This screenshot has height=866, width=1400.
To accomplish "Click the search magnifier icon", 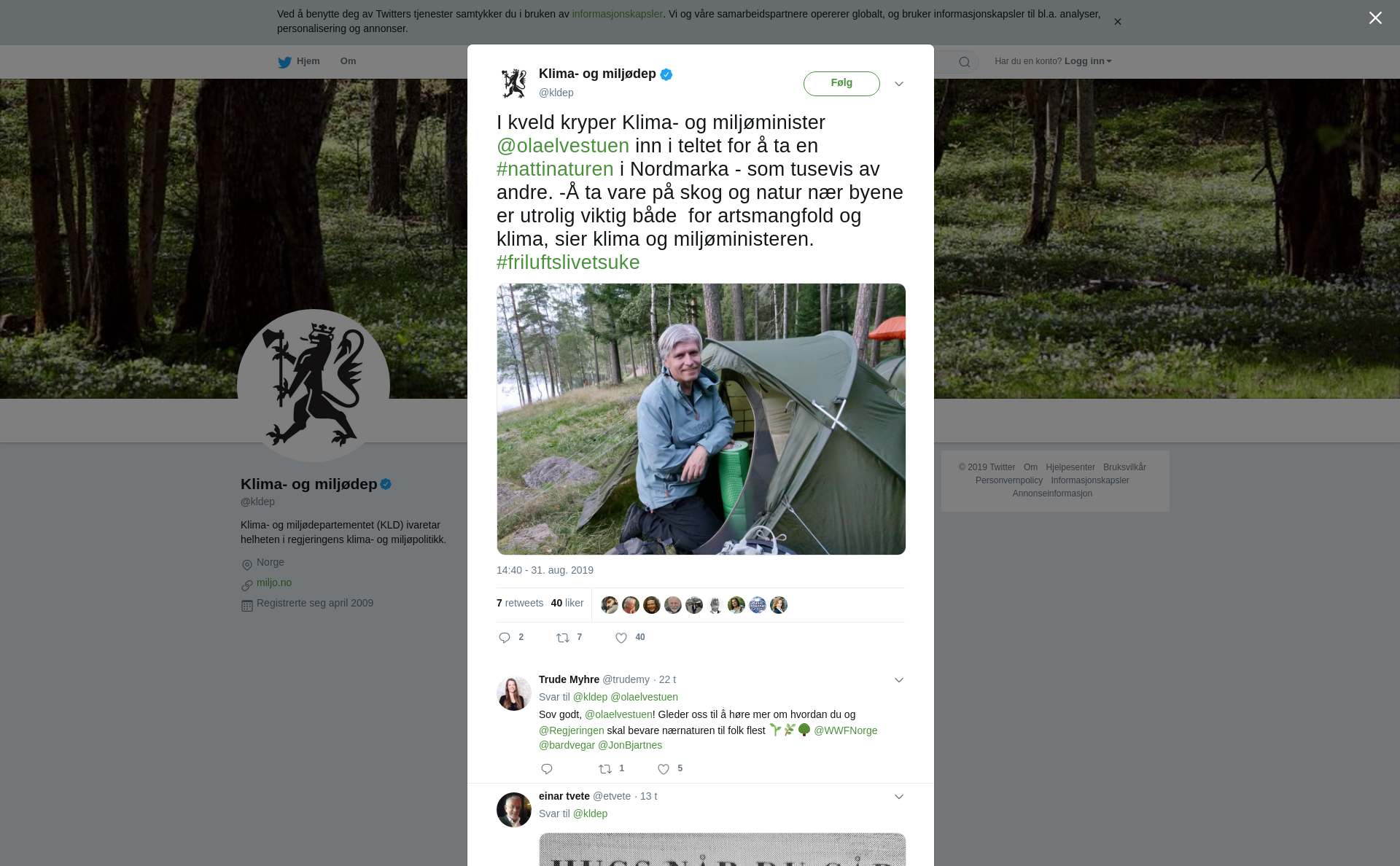I will tap(965, 62).
